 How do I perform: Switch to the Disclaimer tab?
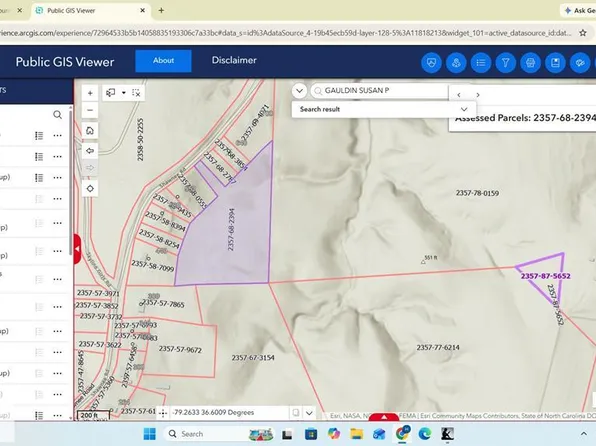point(234,60)
